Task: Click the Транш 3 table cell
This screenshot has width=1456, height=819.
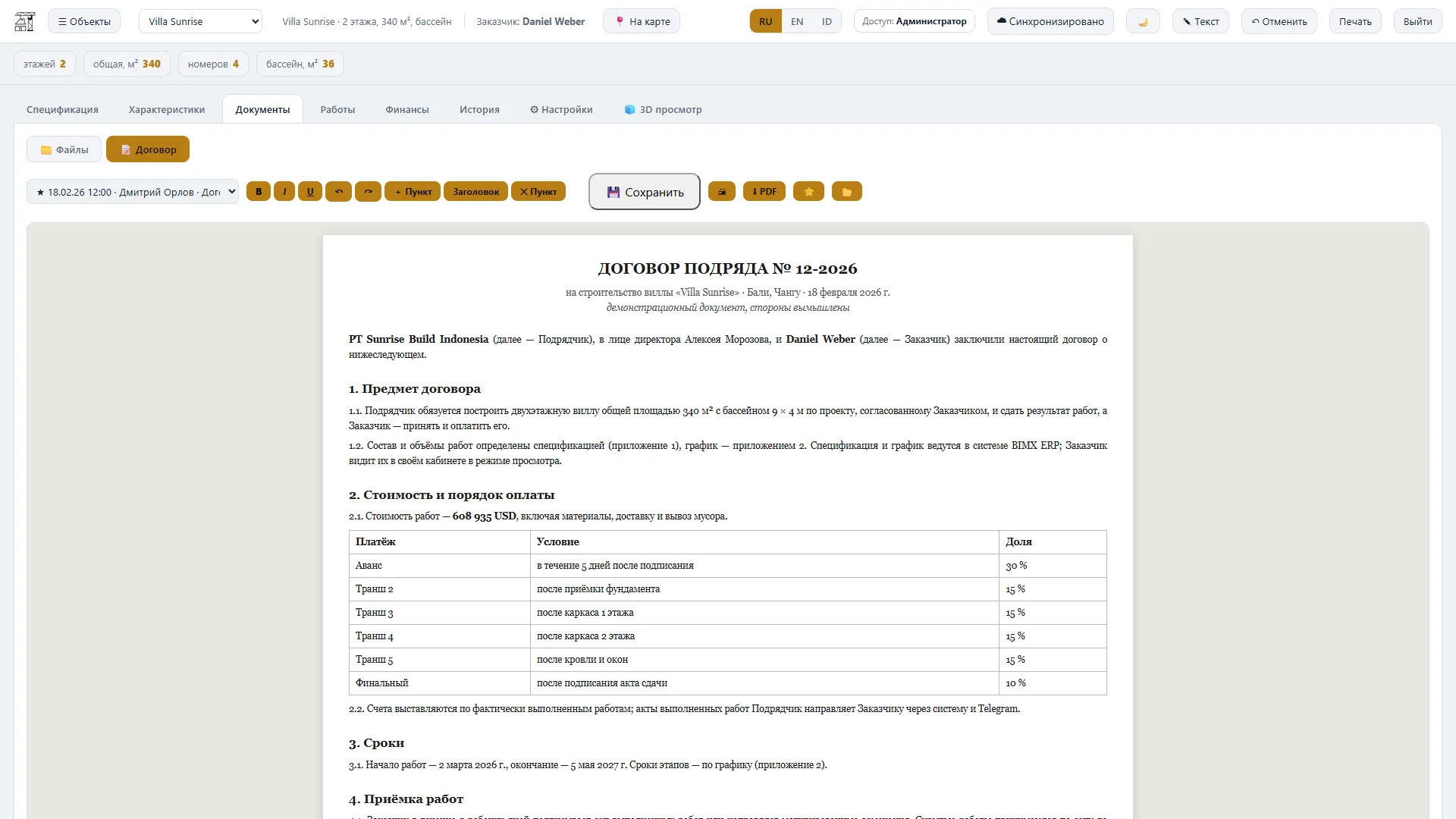Action: [440, 613]
